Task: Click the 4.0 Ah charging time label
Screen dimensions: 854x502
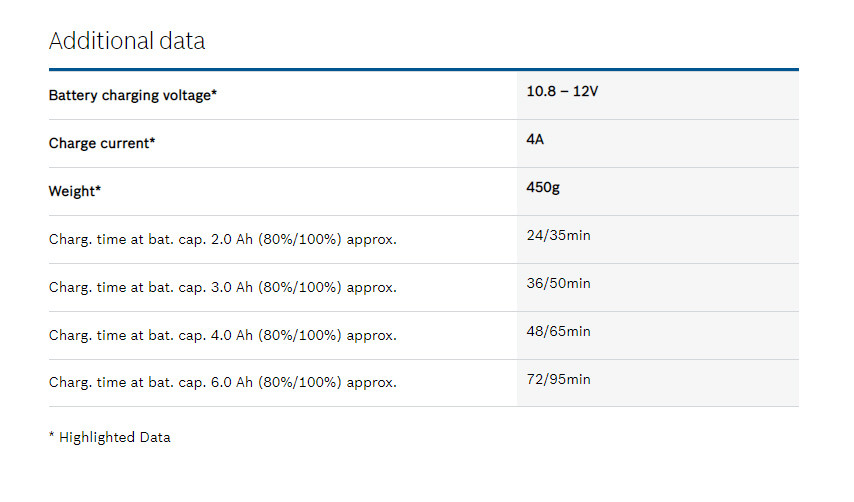Action: coord(222,336)
